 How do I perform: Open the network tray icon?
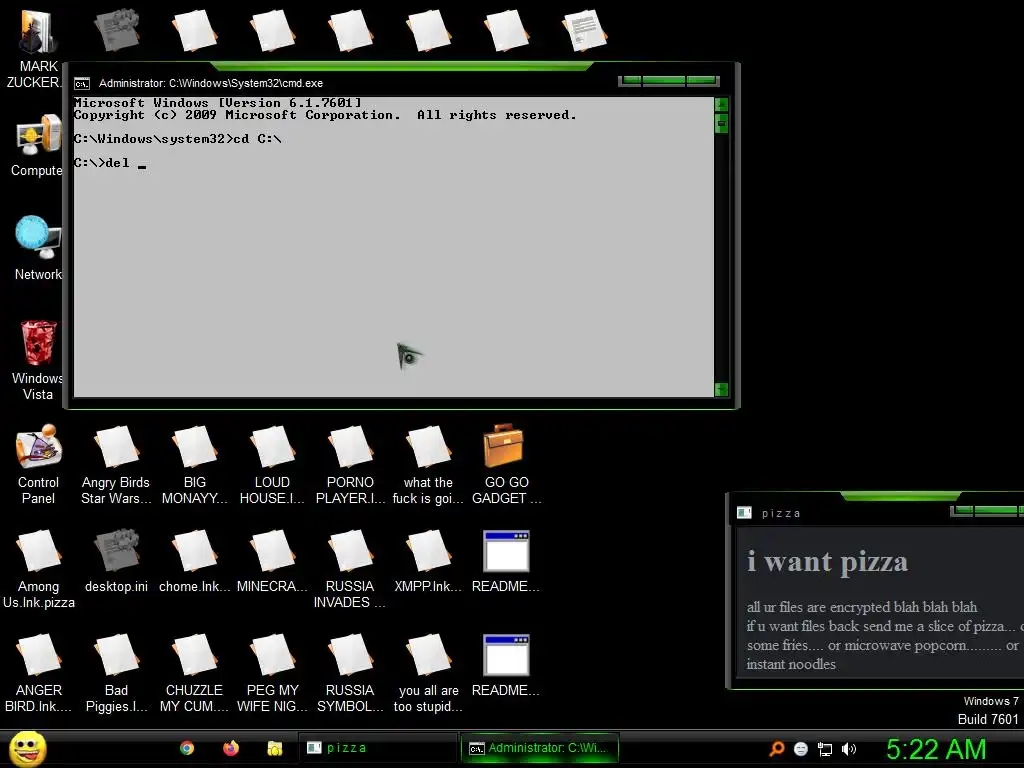[825, 749]
